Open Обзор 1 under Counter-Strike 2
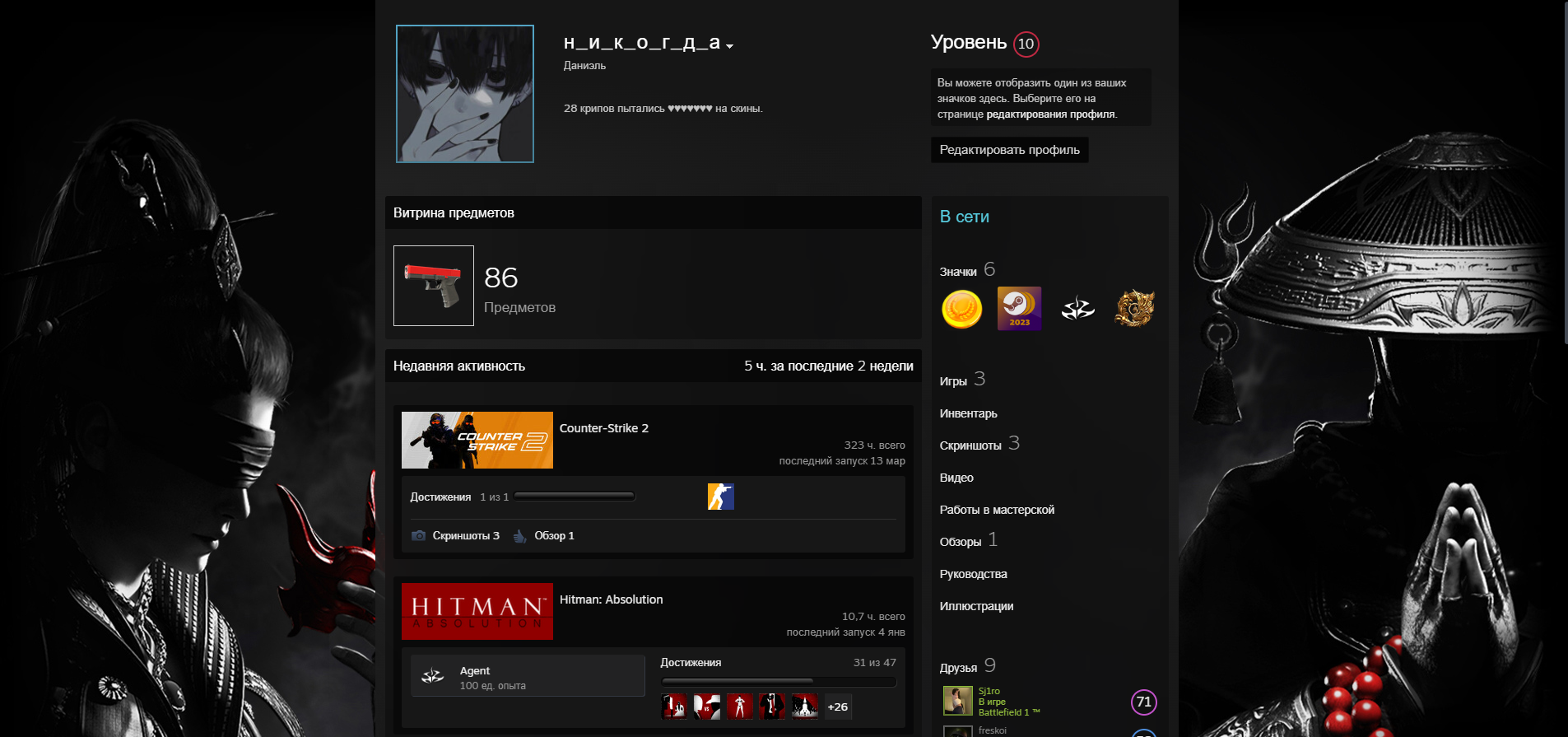This screenshot has width=1568, height=737. (x=554, y=536)
